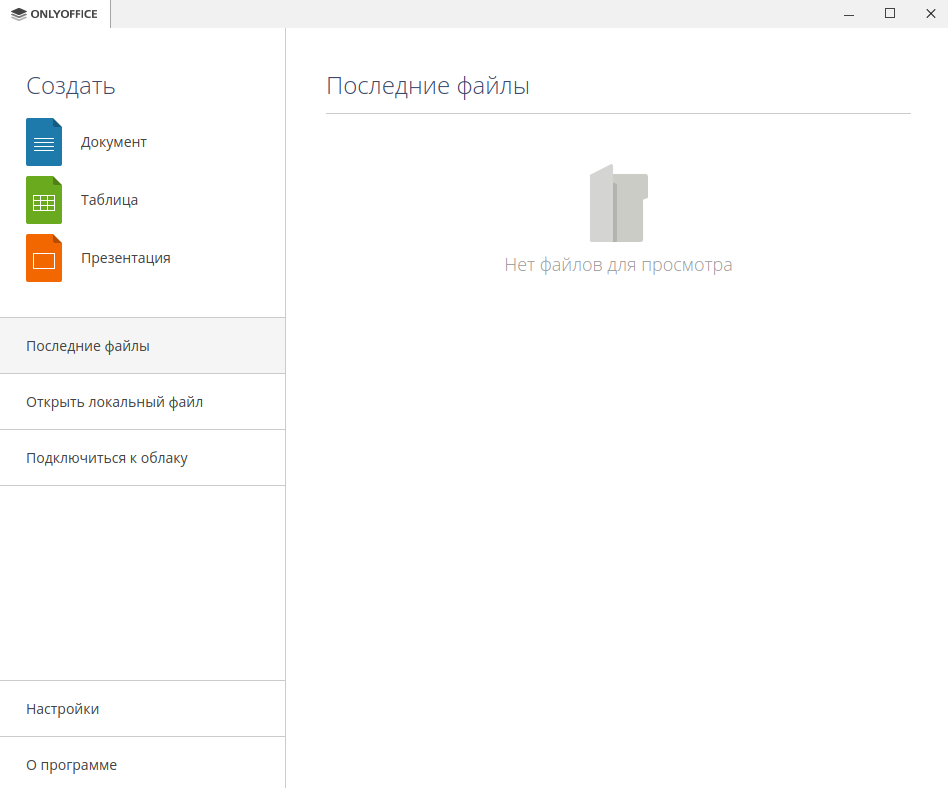Click the Последние файлы page heading
This screenshot has height=788, width=948.
[x=428, y=86]
